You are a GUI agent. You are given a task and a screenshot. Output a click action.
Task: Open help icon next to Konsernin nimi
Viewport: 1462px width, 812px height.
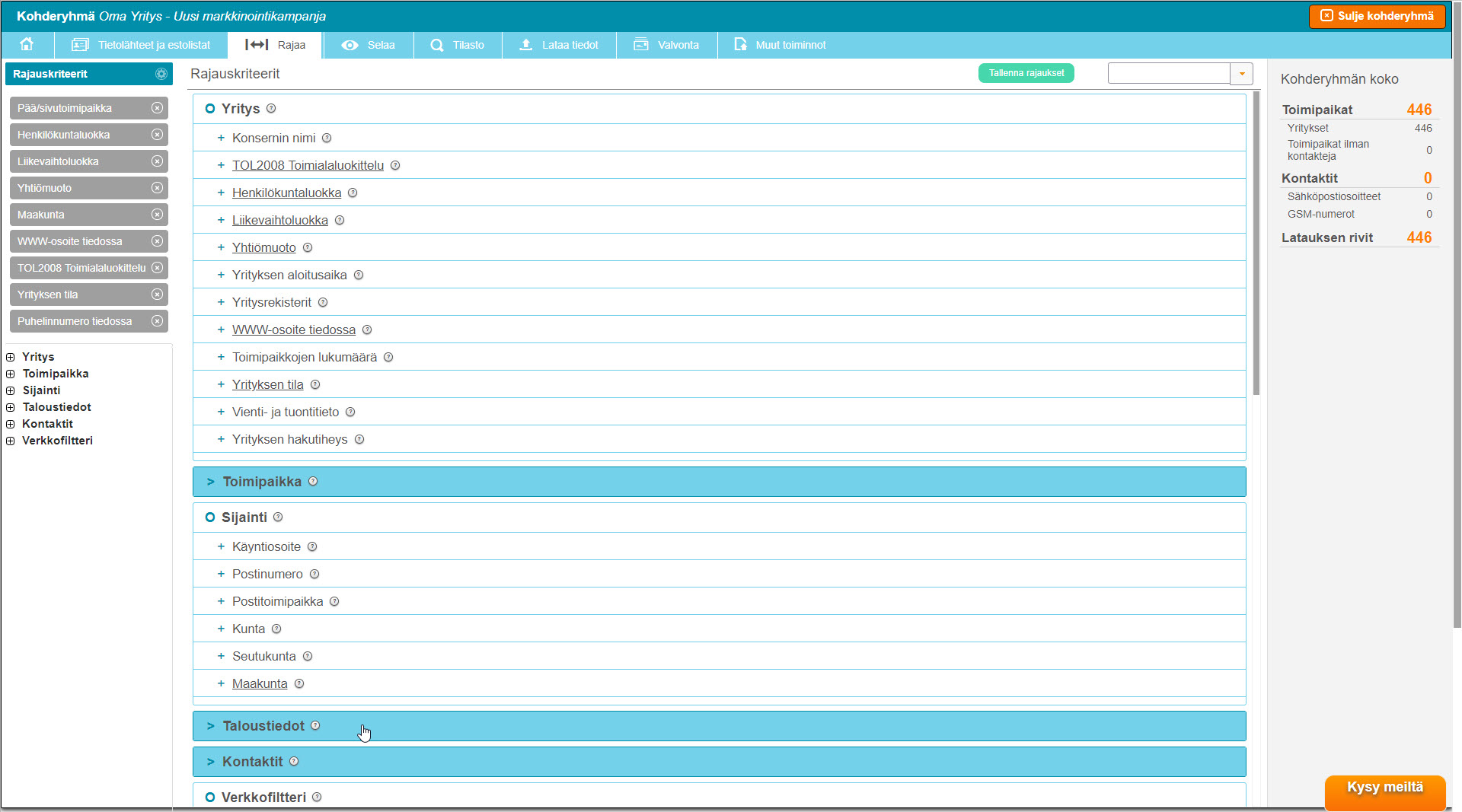pyautogui.click(x=327, y=138)
